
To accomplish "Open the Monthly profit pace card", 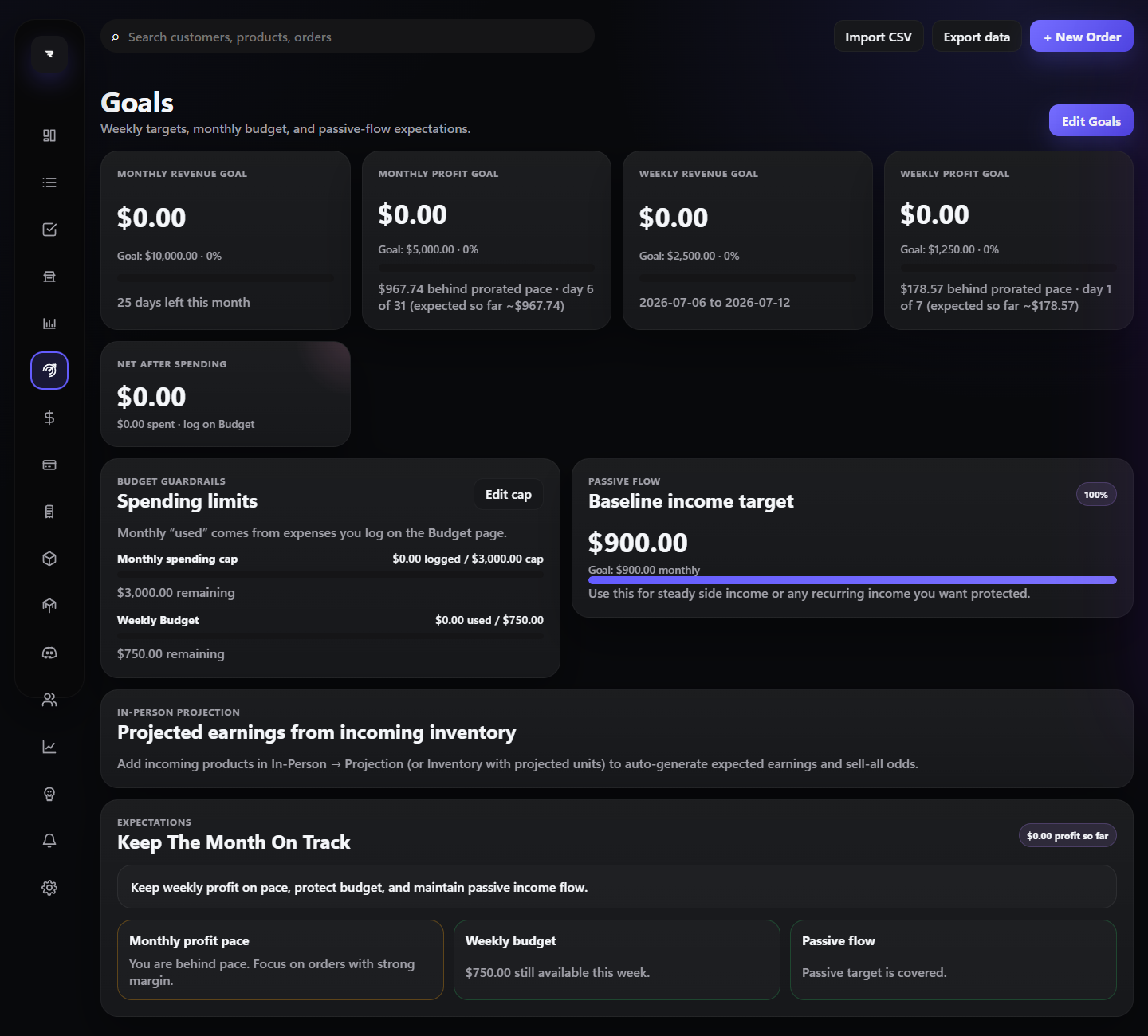I will pyautogui.click(x=281, y=960).
